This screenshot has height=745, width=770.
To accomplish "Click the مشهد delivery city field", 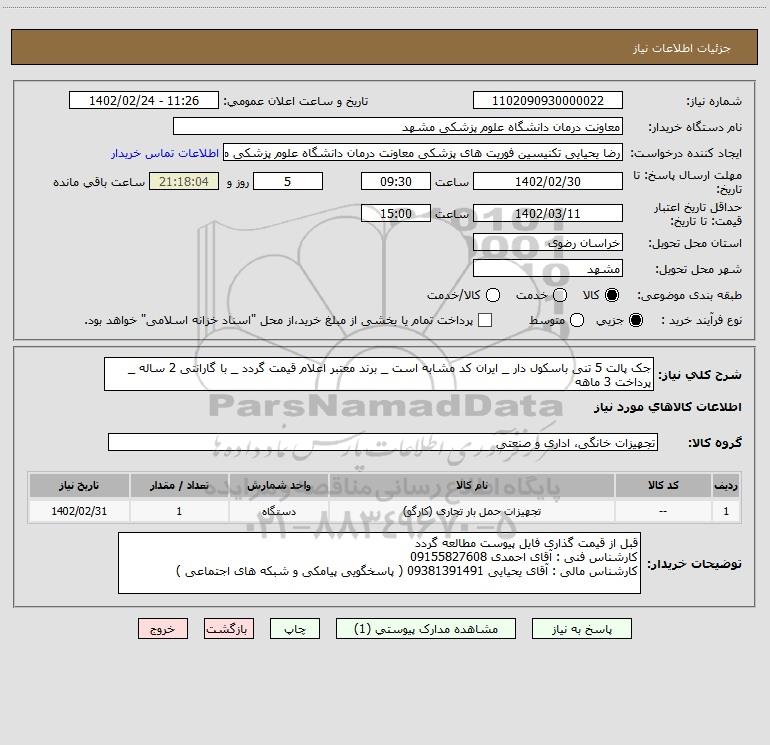I will [548, 268].
